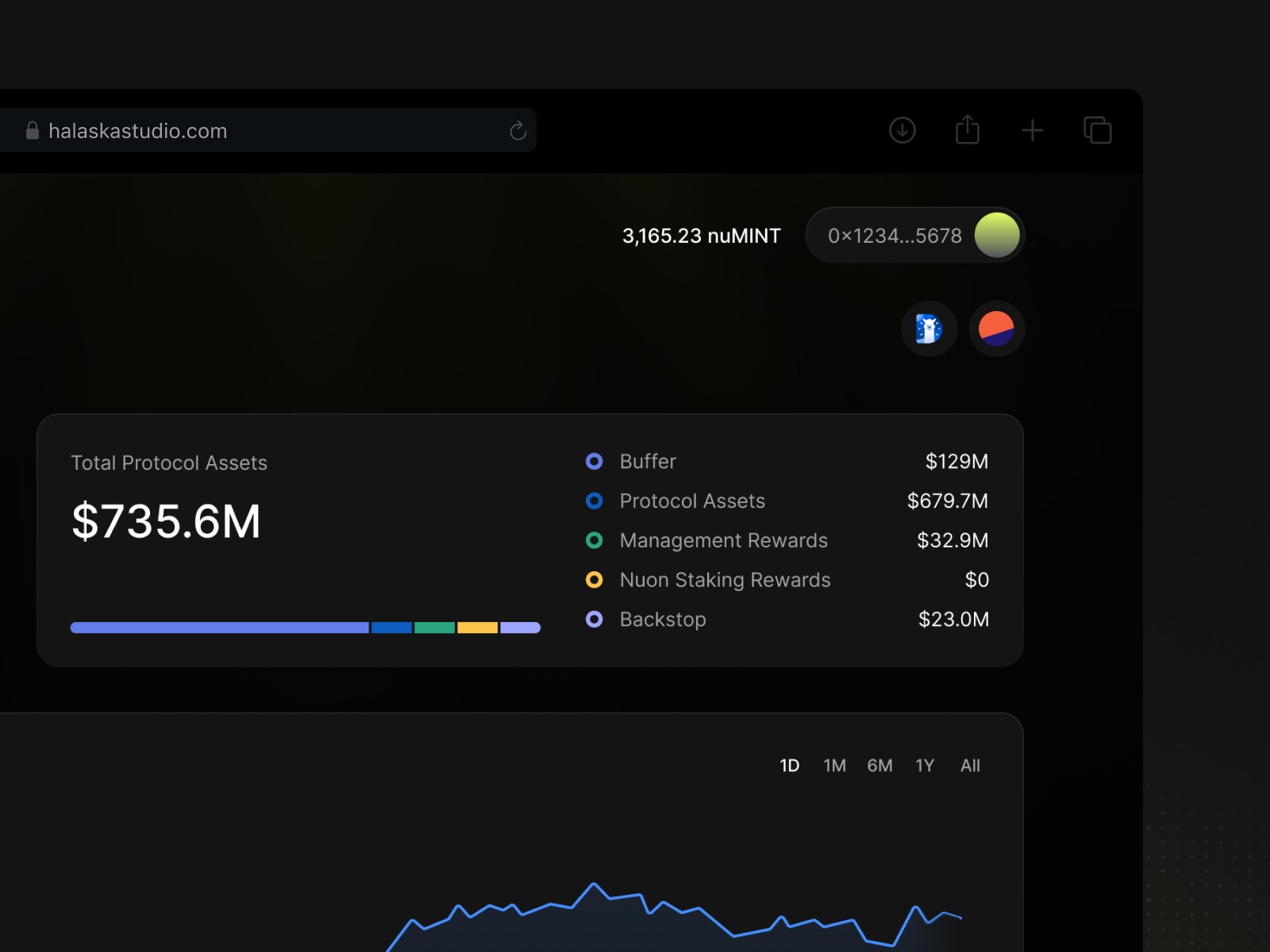
Task: Open the blue llama app icon
Action: (929, 328)
